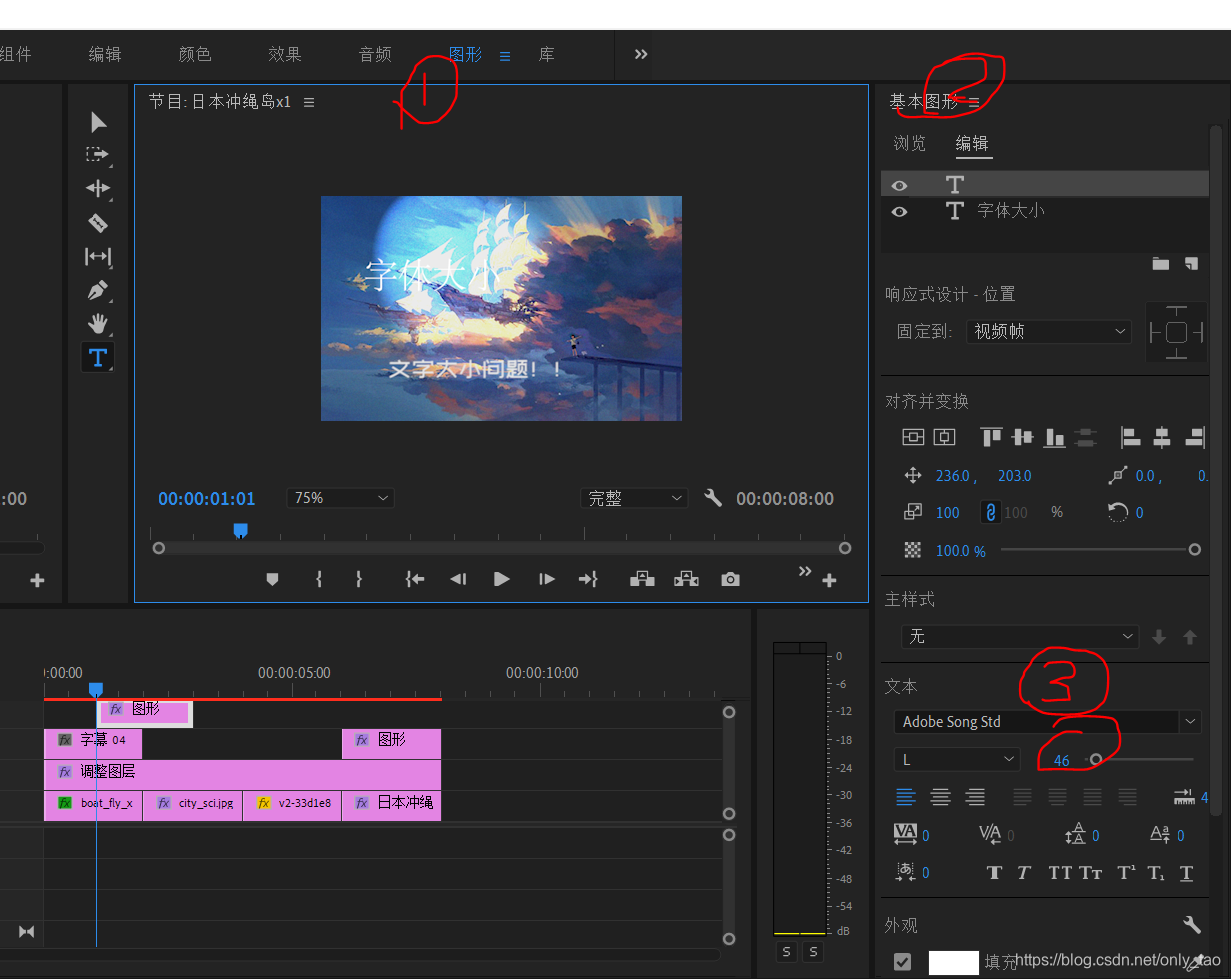Toggle the 填充 fill checkbox
The image size is (1231, 979).
pos(903,962)
